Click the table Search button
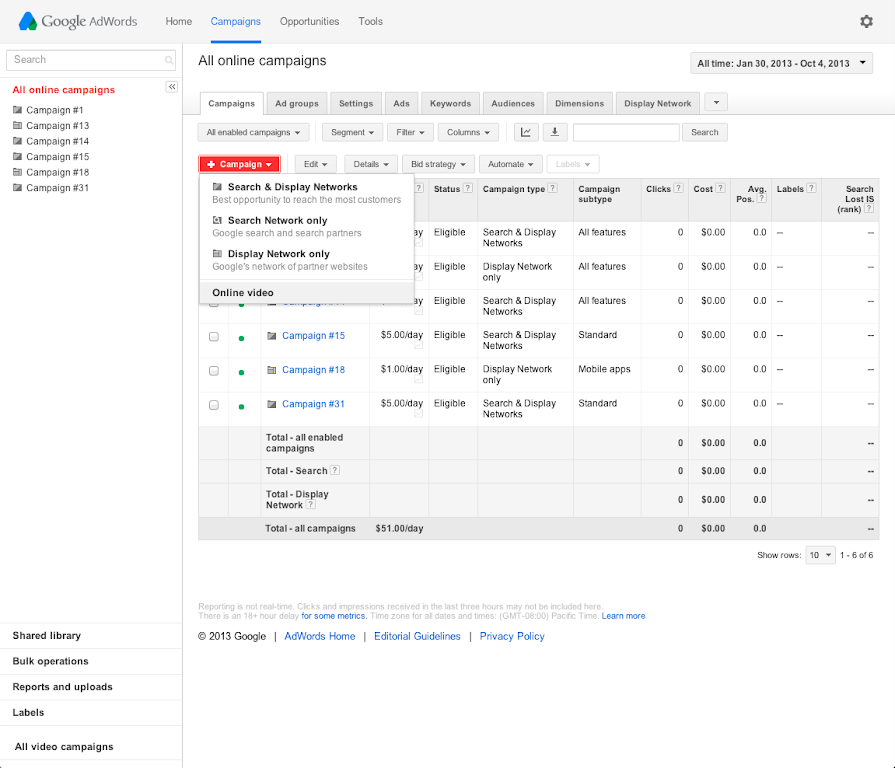 click(x=704, y=132)
